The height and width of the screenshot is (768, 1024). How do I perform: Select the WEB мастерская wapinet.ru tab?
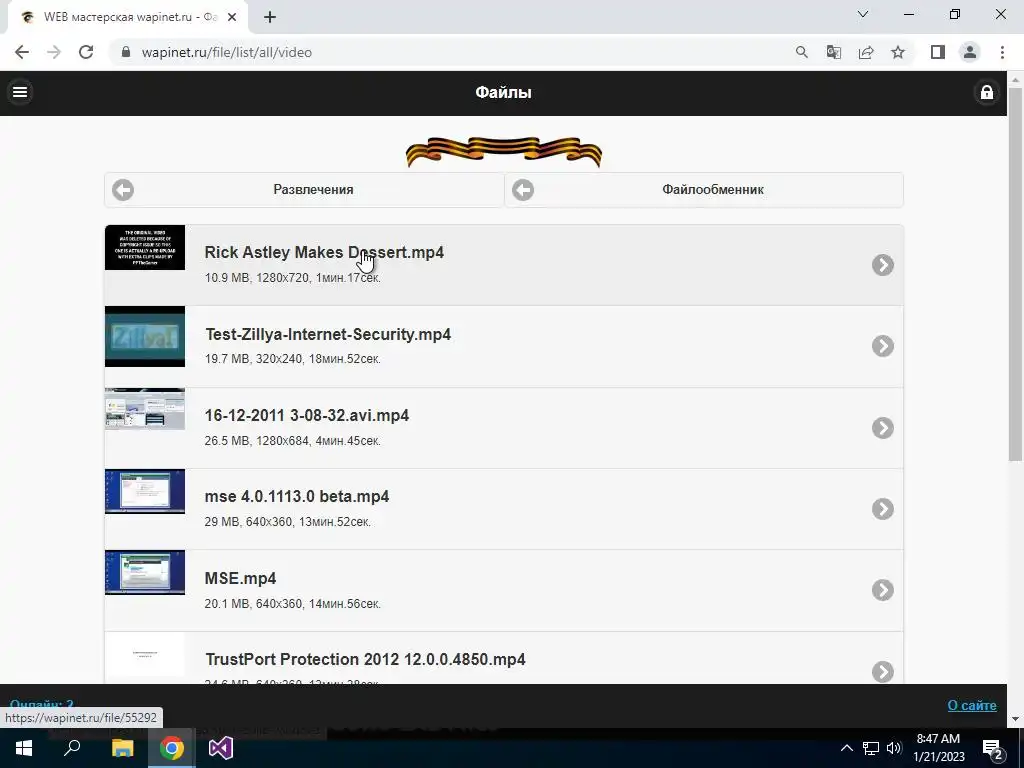pyautogui.click(x=127, y=18)
